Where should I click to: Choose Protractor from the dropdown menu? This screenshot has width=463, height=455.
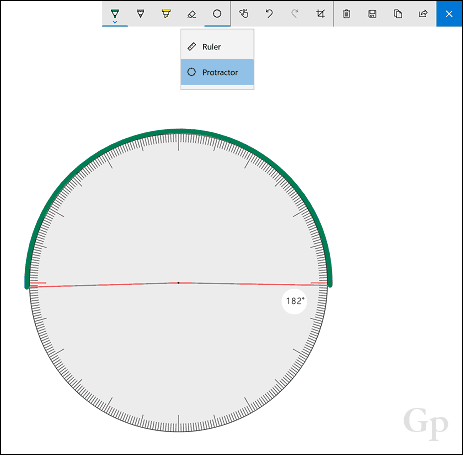point(217,72)
